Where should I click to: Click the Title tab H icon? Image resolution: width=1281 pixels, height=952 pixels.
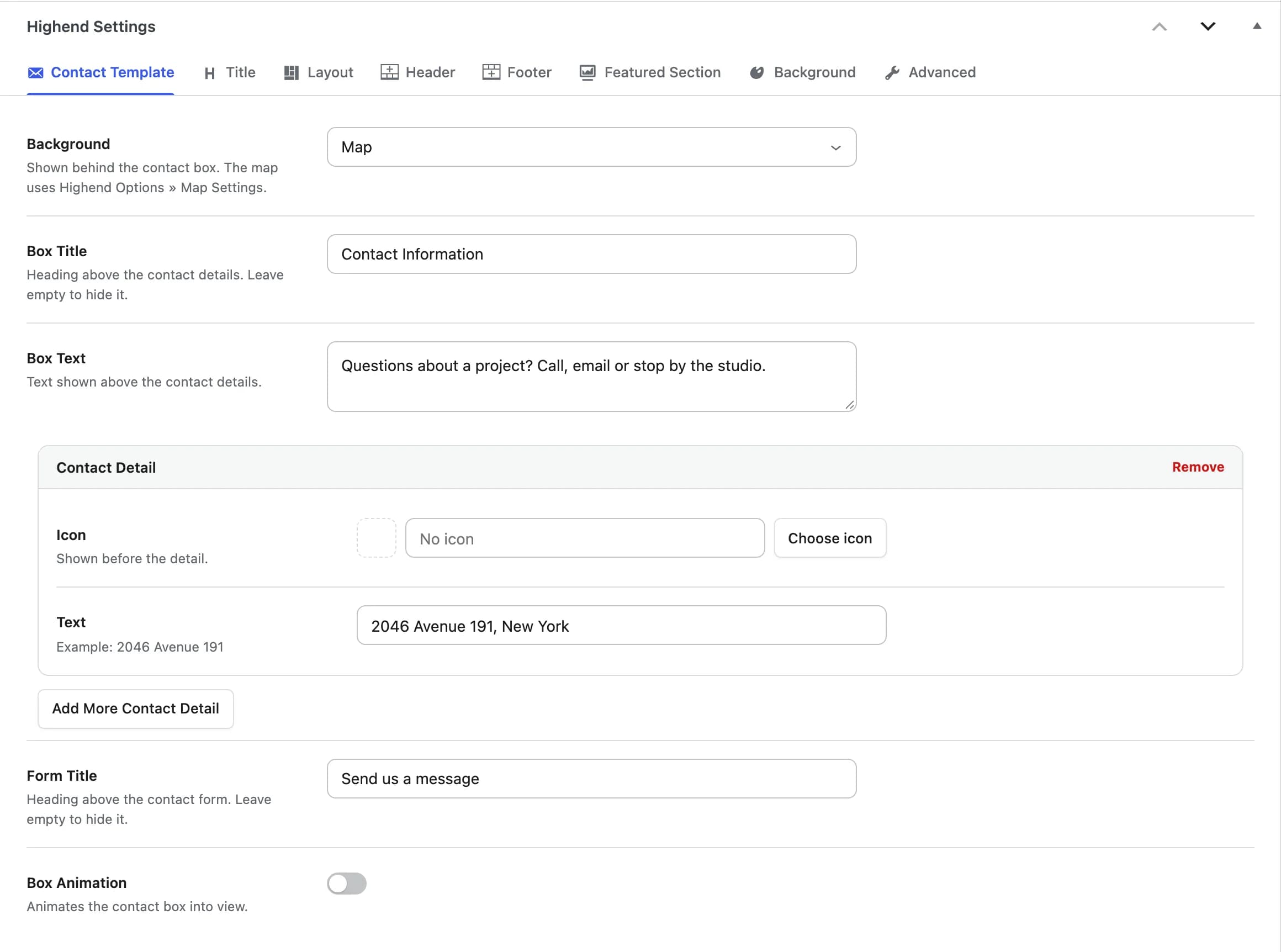(210, 73)
